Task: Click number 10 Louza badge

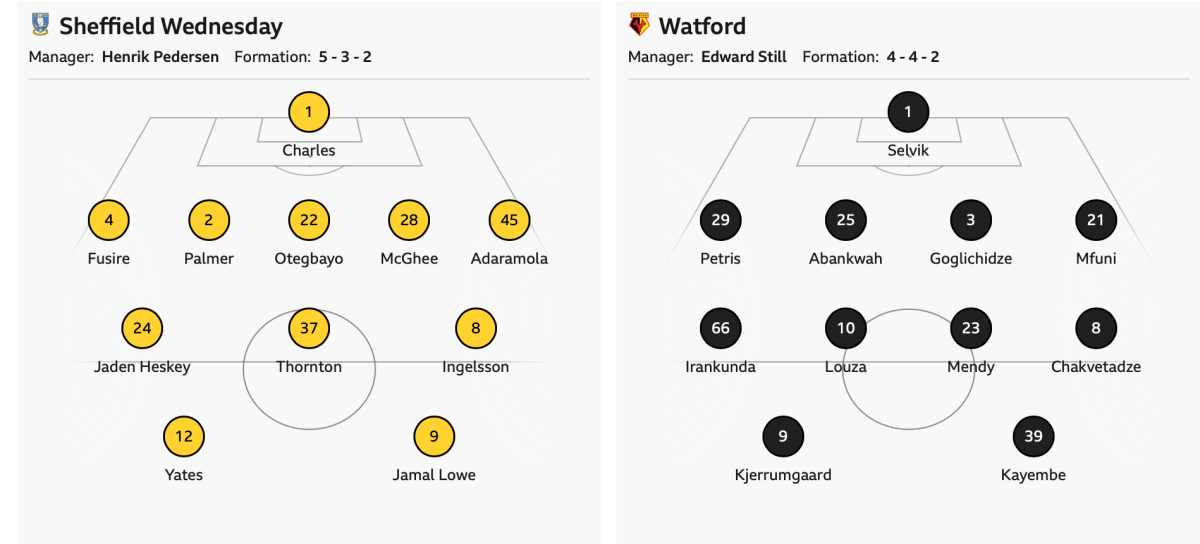Action: point(846,328)
